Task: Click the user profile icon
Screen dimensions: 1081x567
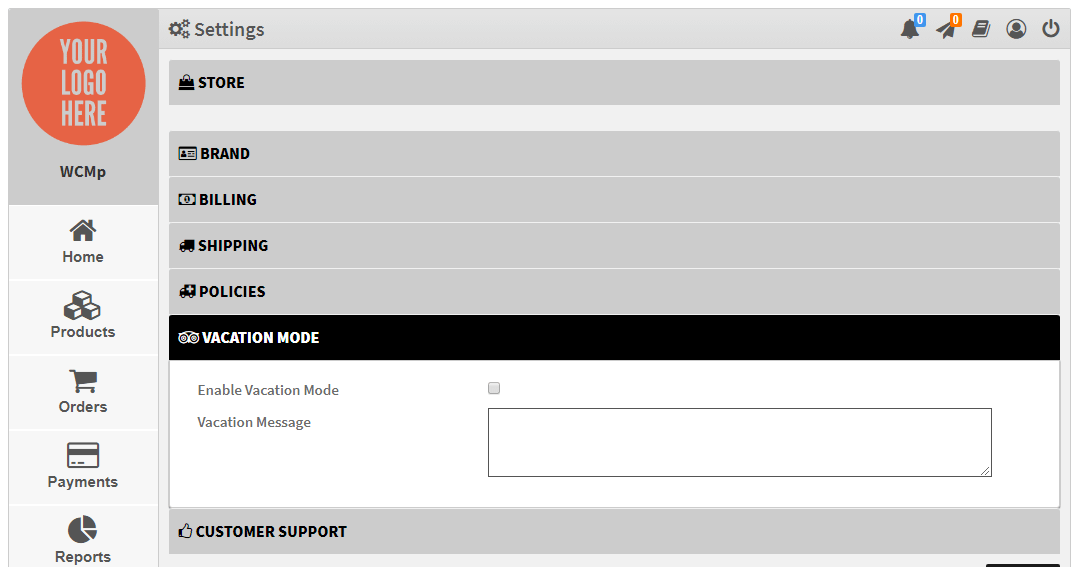Action: [x=1016, y=29]
